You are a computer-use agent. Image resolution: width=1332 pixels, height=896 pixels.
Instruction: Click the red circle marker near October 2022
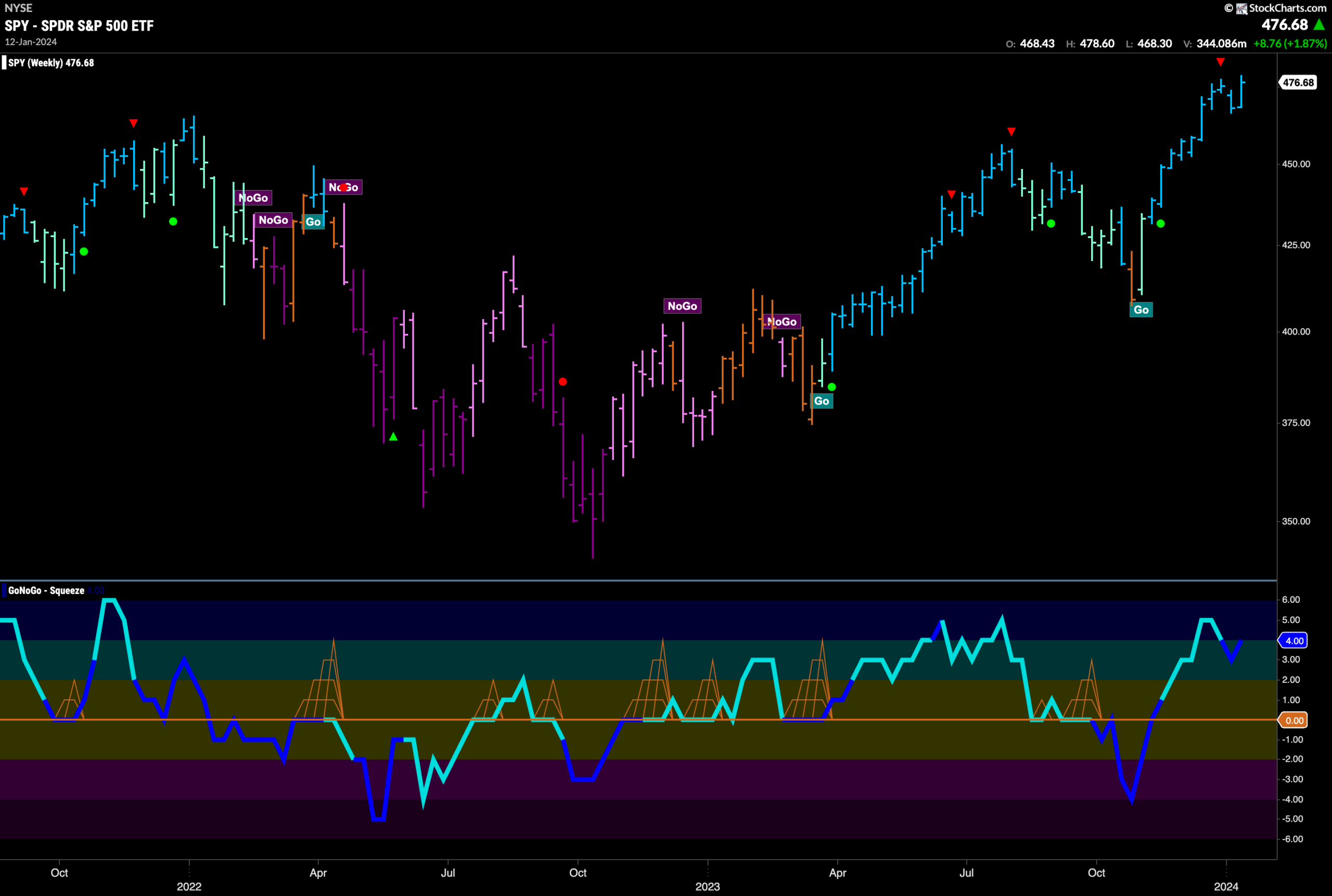pos(562,382)
